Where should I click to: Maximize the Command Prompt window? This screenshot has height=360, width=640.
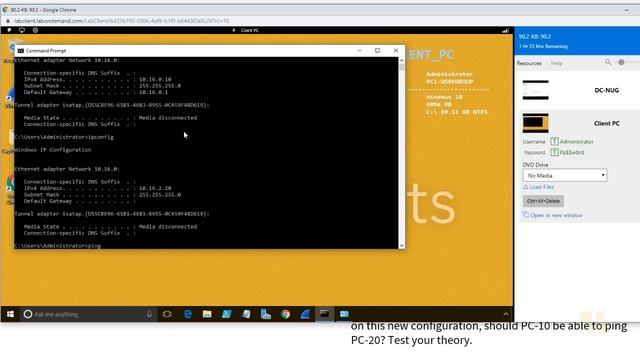click(378, 51)
